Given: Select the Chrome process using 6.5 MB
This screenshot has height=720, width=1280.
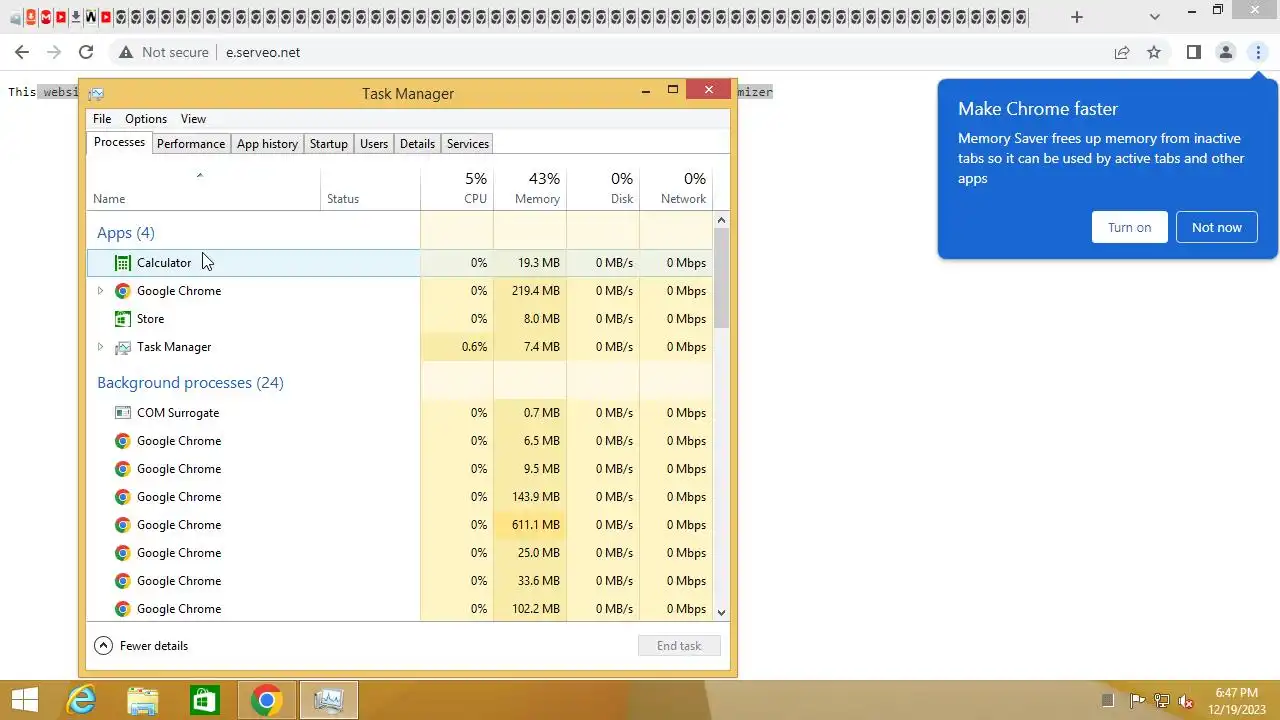Looking at the screenshot, I should click(x=399, y=441).
